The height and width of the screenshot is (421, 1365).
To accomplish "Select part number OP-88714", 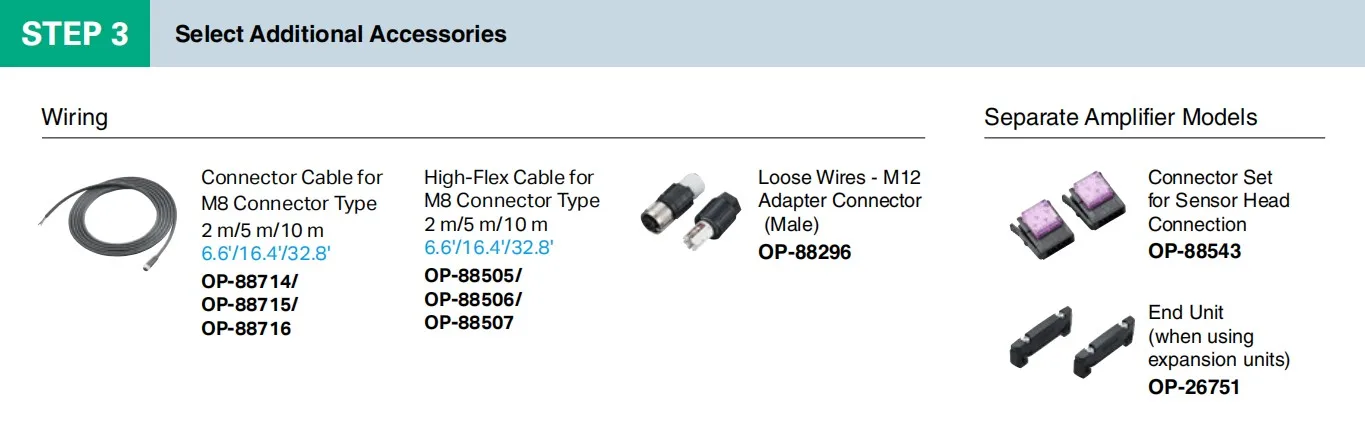I will (247, 281).
